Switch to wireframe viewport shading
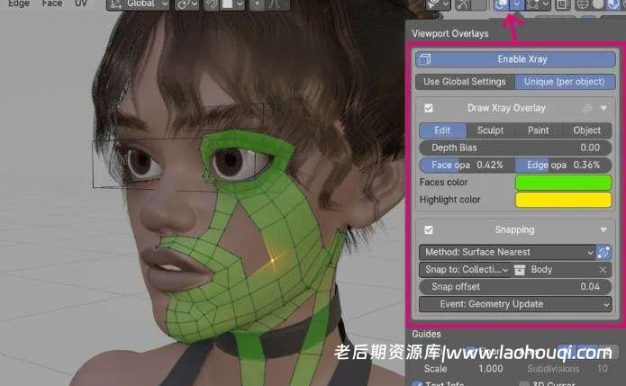 click(x=582, y=4)
